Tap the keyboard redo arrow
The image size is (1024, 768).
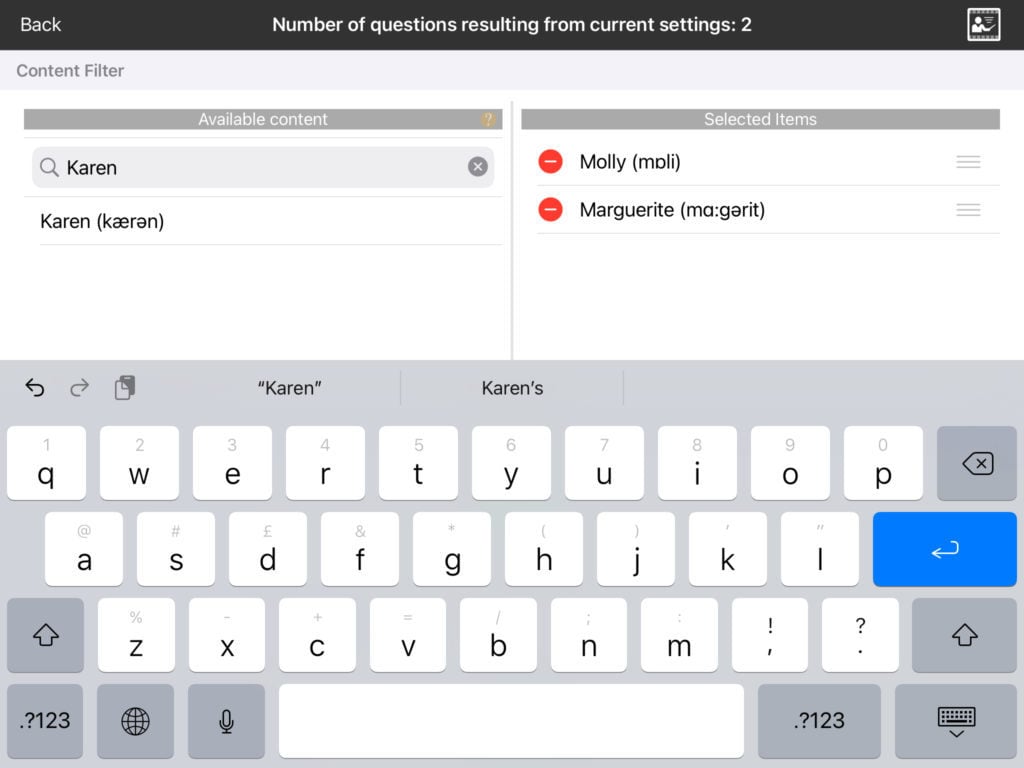pyautogui.click(x=80, y=388)
